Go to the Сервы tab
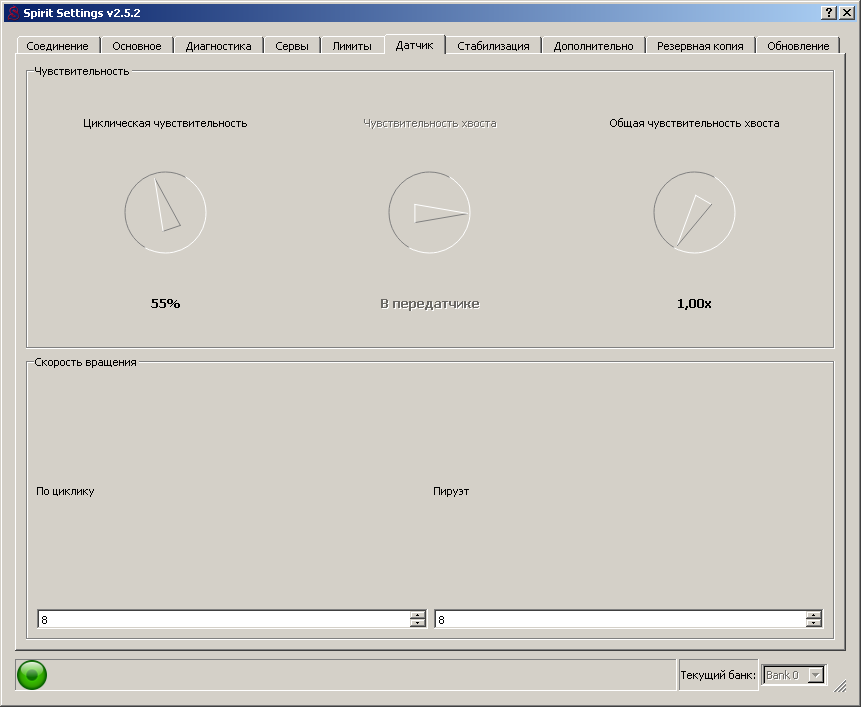The width and height of the screenshot is (861, 707). coord(292,46)
